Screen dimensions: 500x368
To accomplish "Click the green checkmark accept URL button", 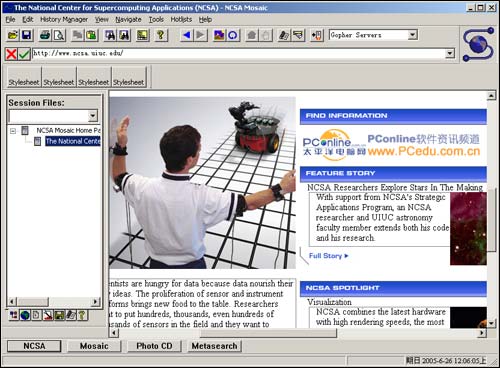I will click(x=24, y=54).
